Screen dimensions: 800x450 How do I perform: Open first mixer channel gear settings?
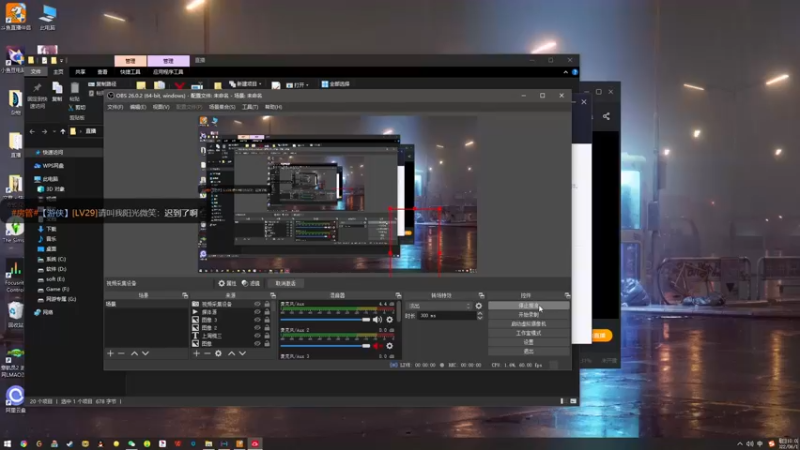[389, 320]
